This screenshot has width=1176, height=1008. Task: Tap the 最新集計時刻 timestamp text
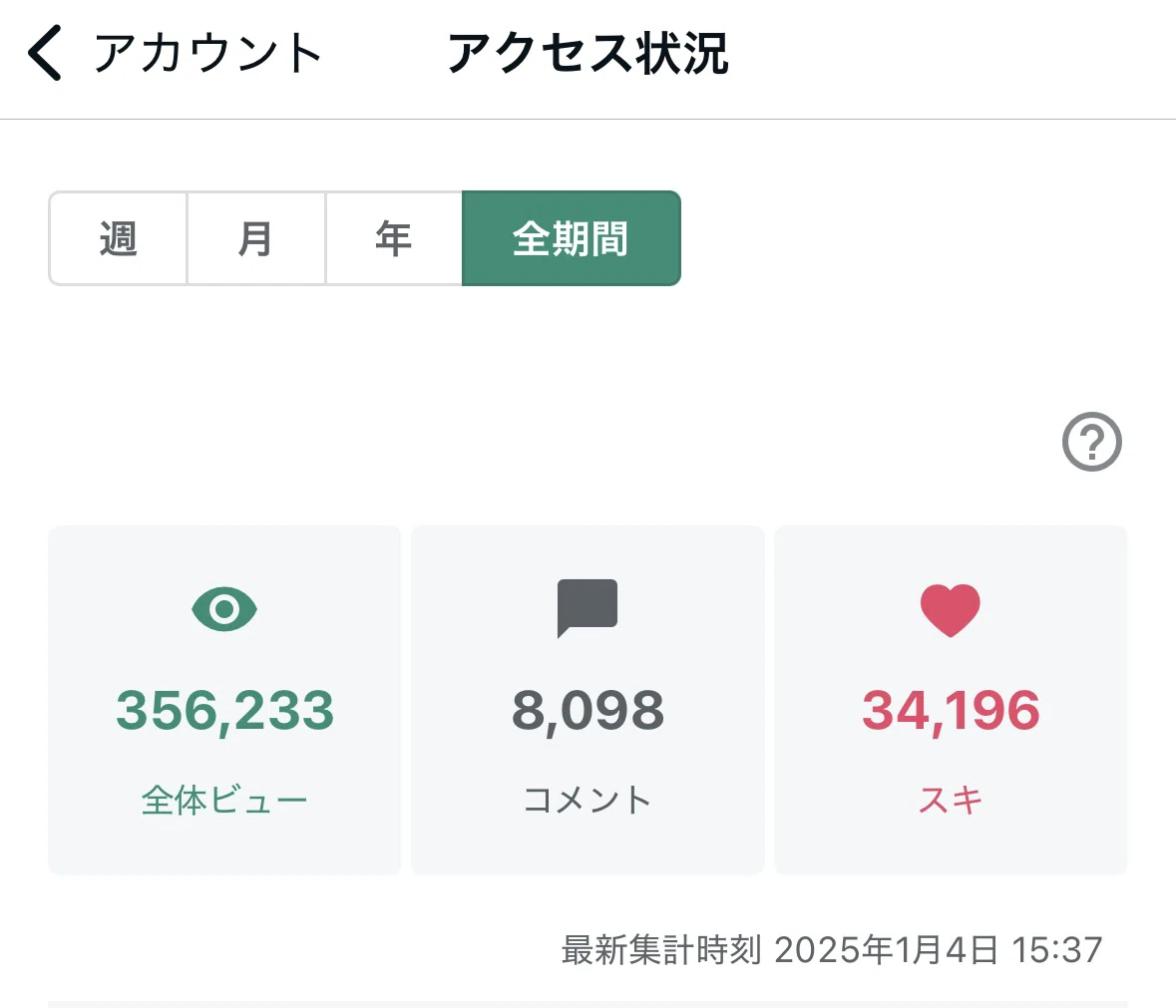click(832, 949)
